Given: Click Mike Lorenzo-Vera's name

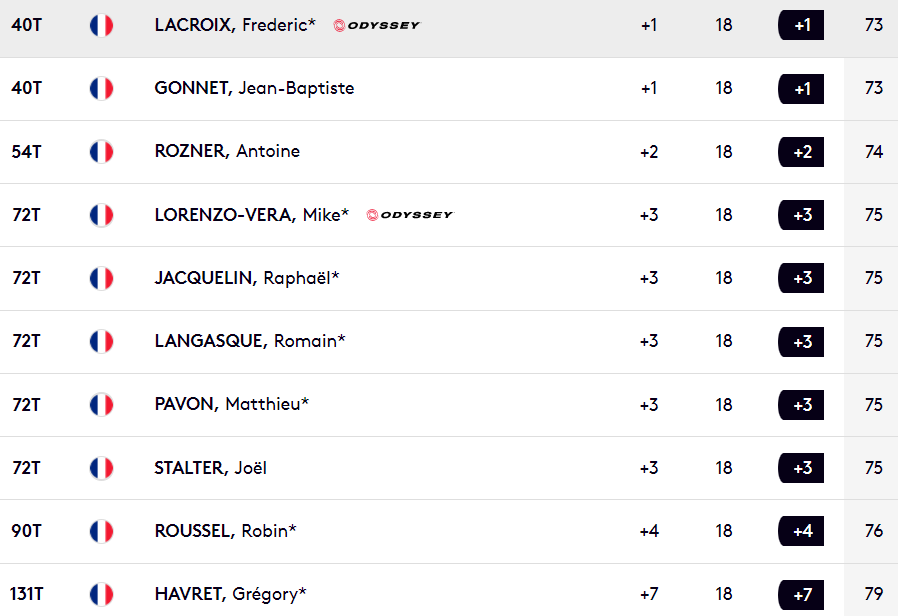Looking at the screenshot, I should (251, 215).
